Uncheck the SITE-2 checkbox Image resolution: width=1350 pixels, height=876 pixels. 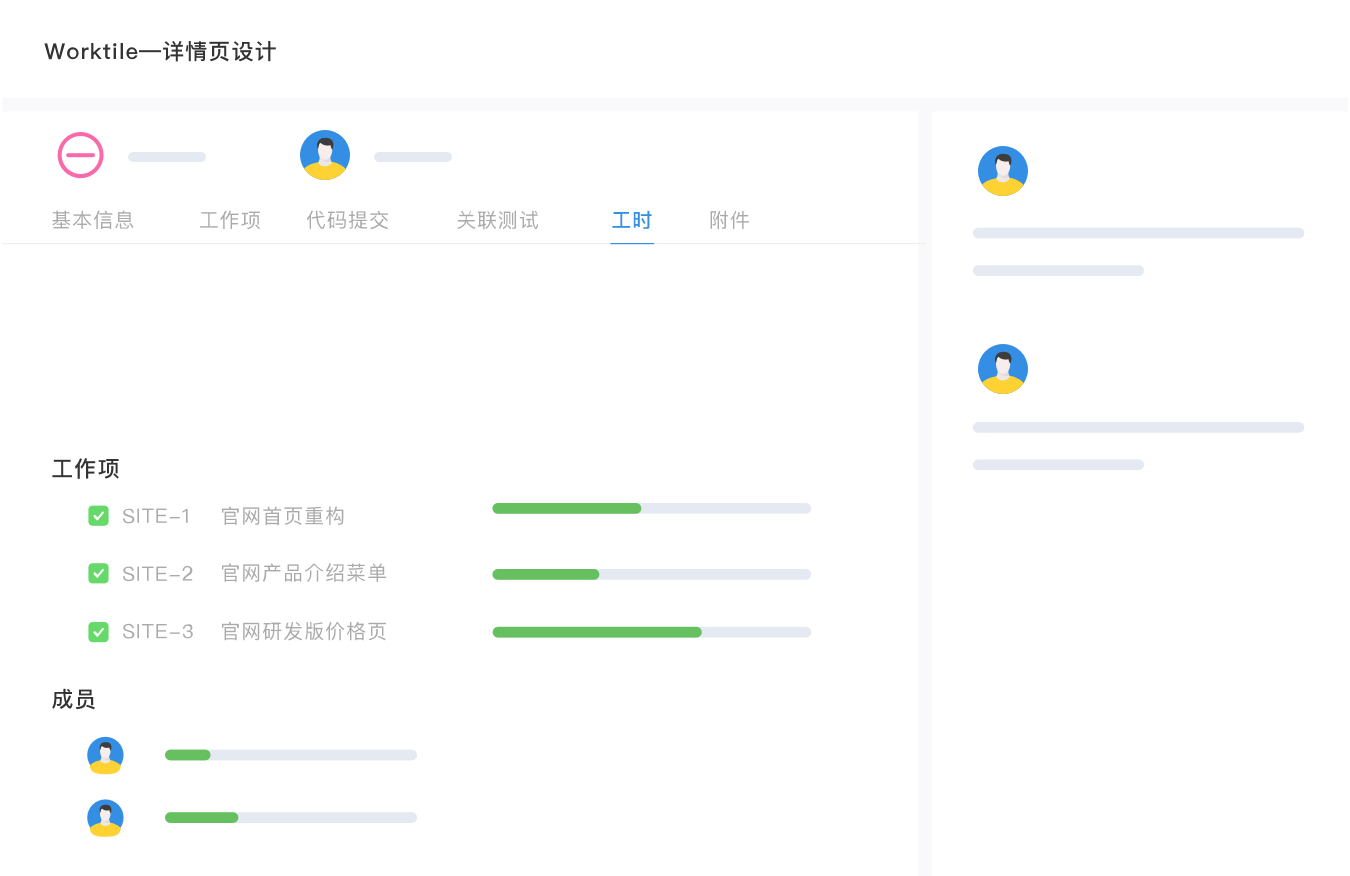(98, 573)
